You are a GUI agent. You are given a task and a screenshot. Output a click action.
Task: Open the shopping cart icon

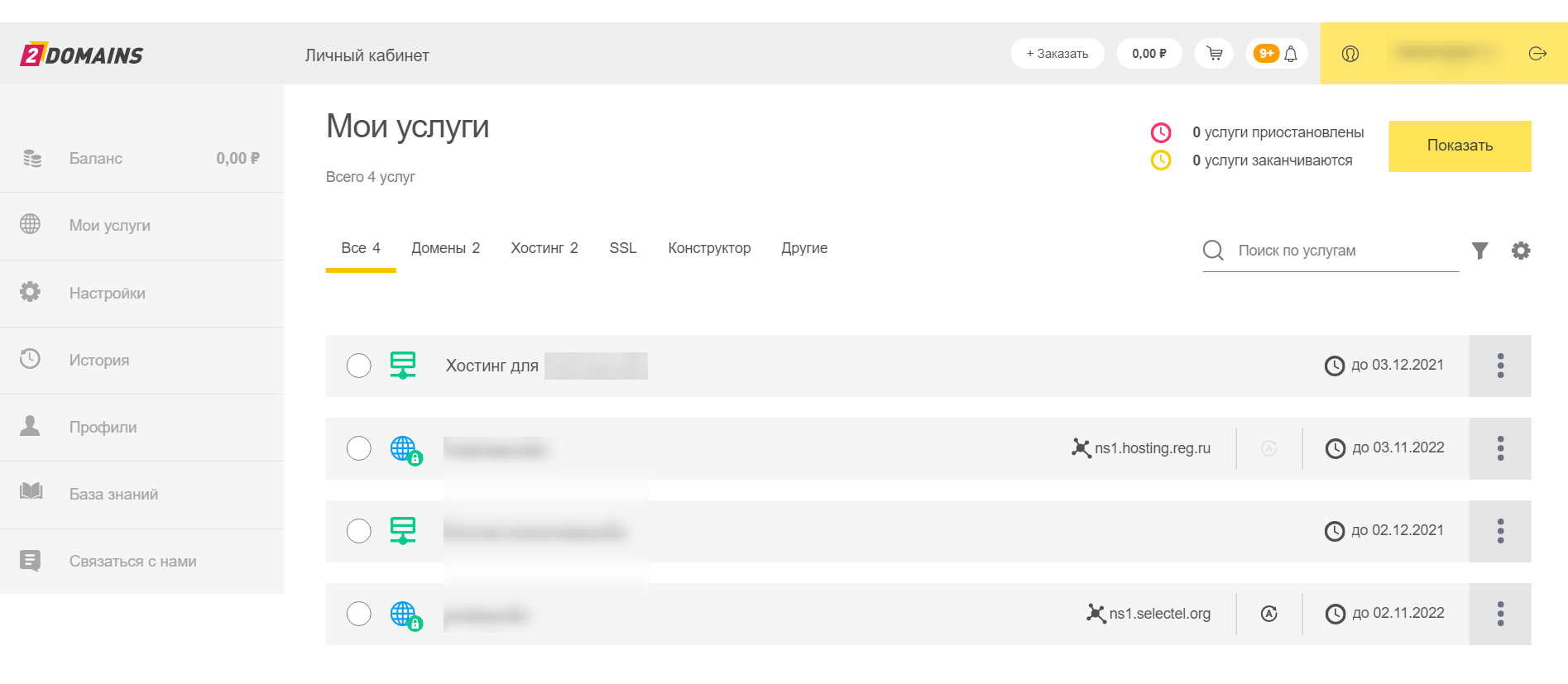[x=1214, y=54]
